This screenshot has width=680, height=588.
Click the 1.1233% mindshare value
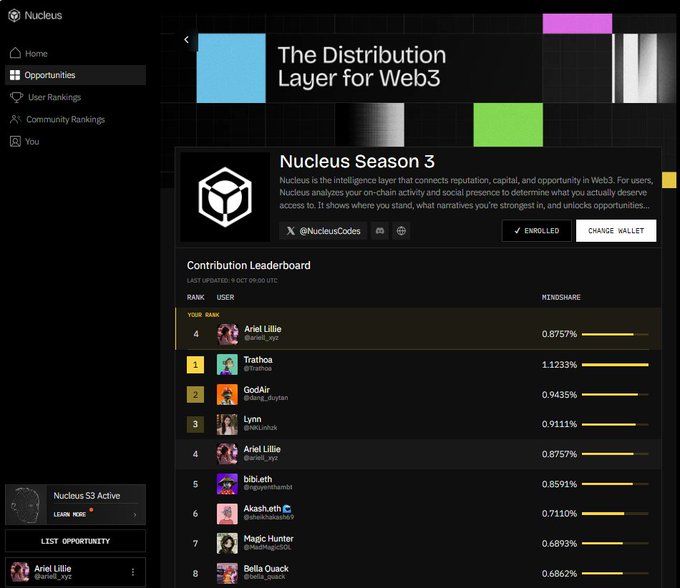(x=559, y=365)
